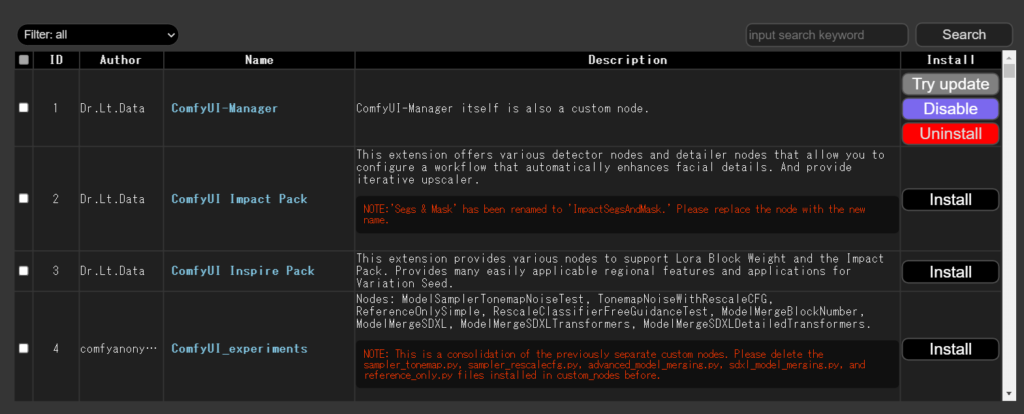The height and width of the screenshot is (414, 1024).
Task: Open the 'Filter: all' dropdown
Action: [97, 35]
